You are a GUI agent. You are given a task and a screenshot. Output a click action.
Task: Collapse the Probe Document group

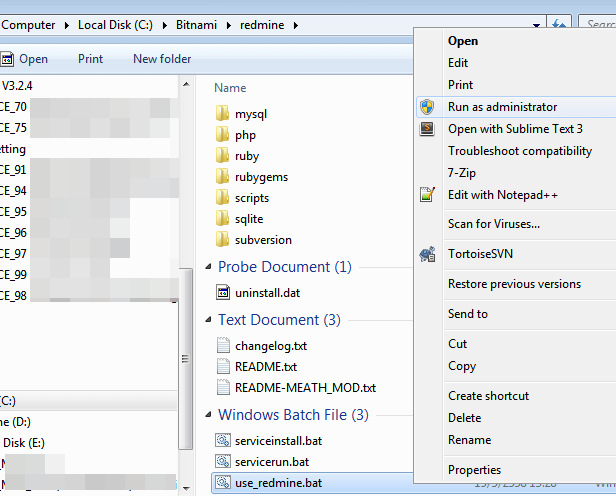(x=208, y=268)
